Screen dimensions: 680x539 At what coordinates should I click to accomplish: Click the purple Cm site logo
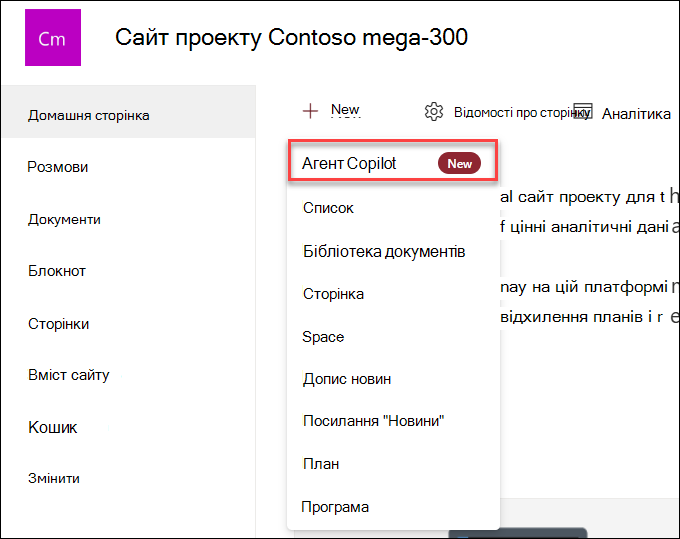(53, 38)
